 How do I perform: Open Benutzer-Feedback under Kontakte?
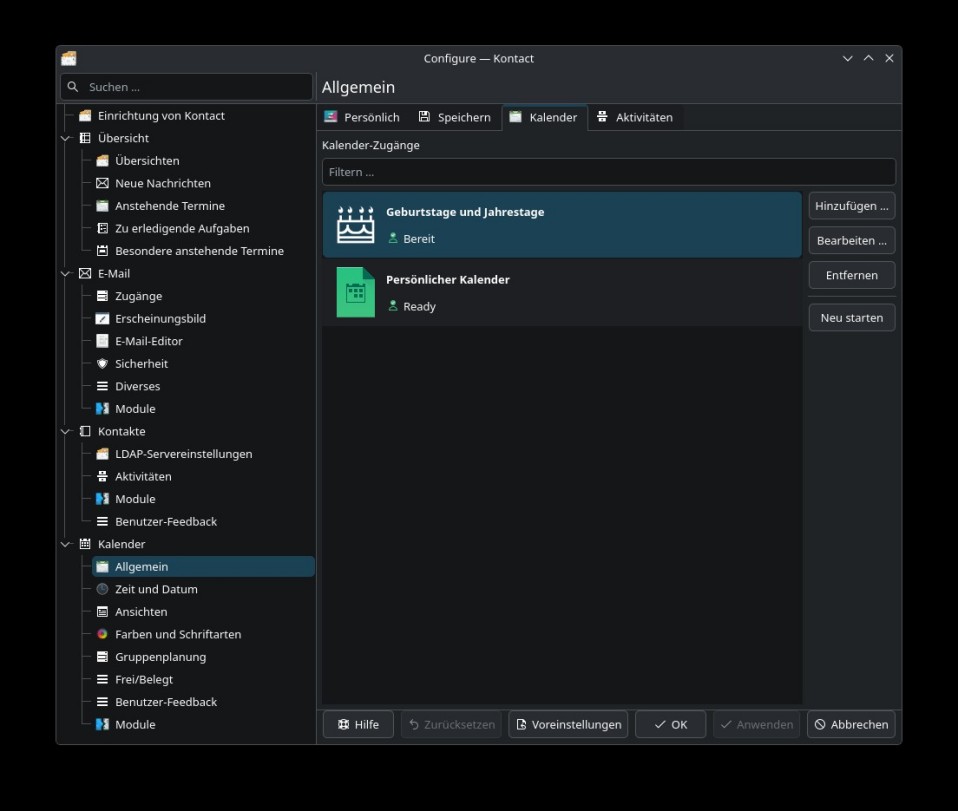[x=166, y=522]
